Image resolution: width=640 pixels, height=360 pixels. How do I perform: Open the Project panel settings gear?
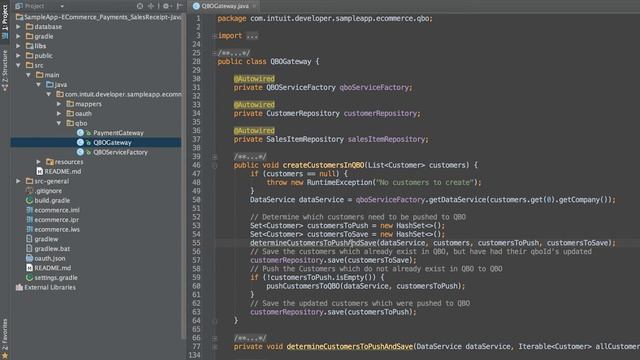(x=166, y=6)
